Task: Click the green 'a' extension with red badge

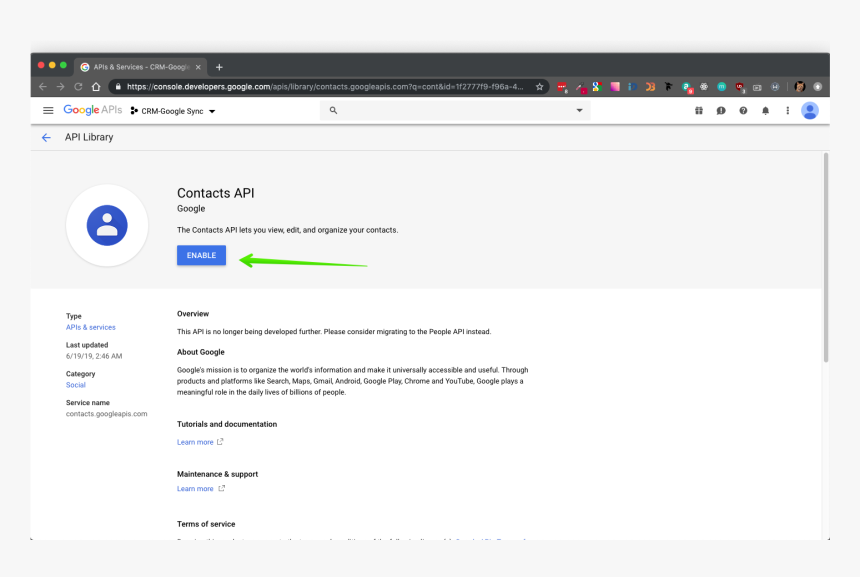Action: 687,87
